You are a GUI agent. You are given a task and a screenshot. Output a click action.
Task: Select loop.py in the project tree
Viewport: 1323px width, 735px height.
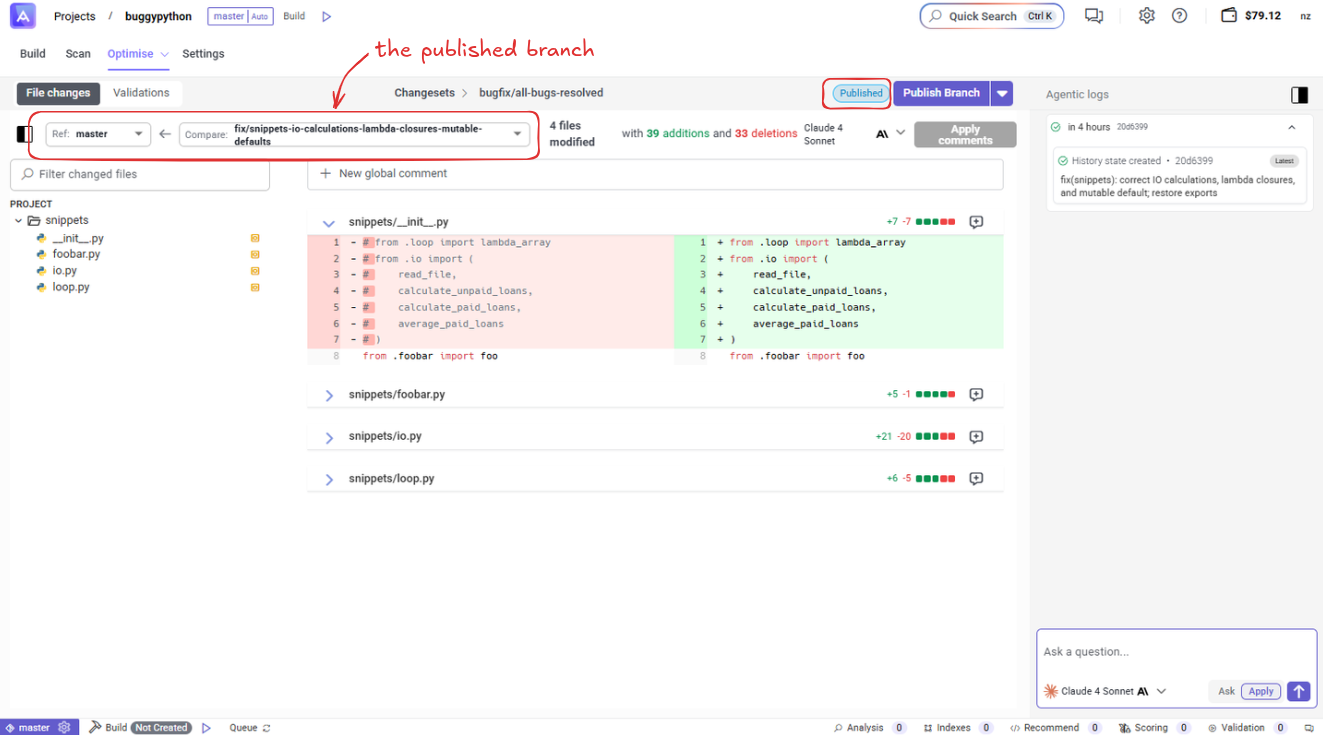click(x=71, y=287)
